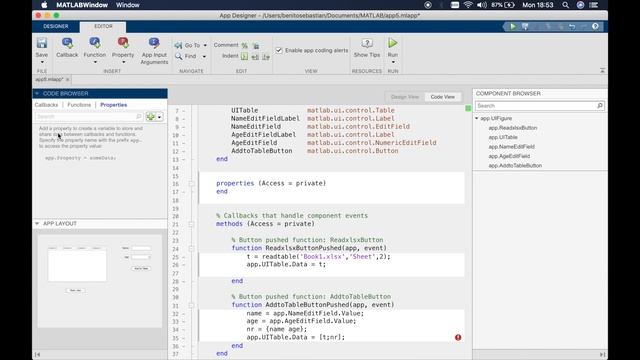Click the Uncomment icon next to Comment
The image size is (640, 360).
[256, 45]
